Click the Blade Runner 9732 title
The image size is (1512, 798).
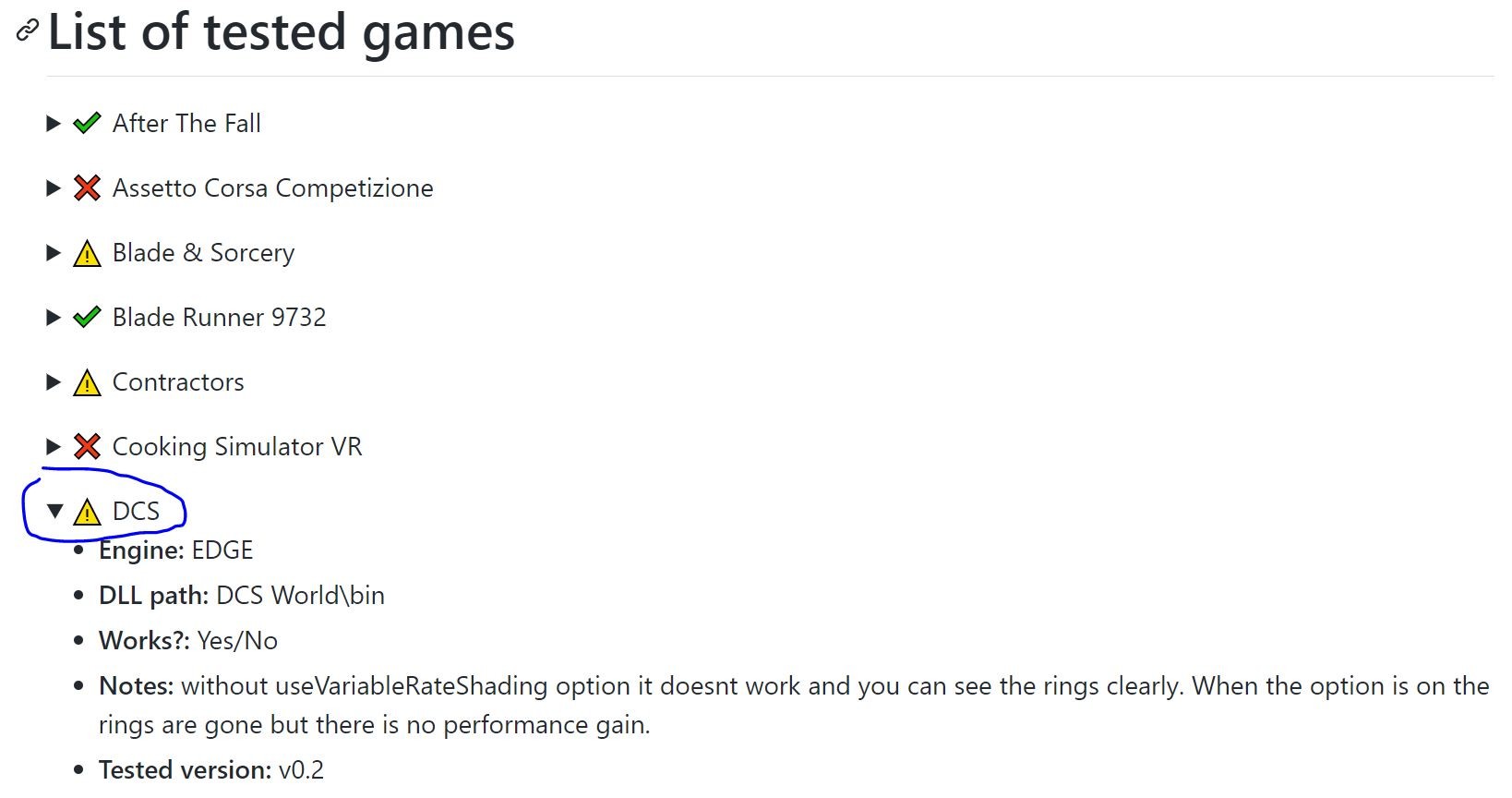220,318
